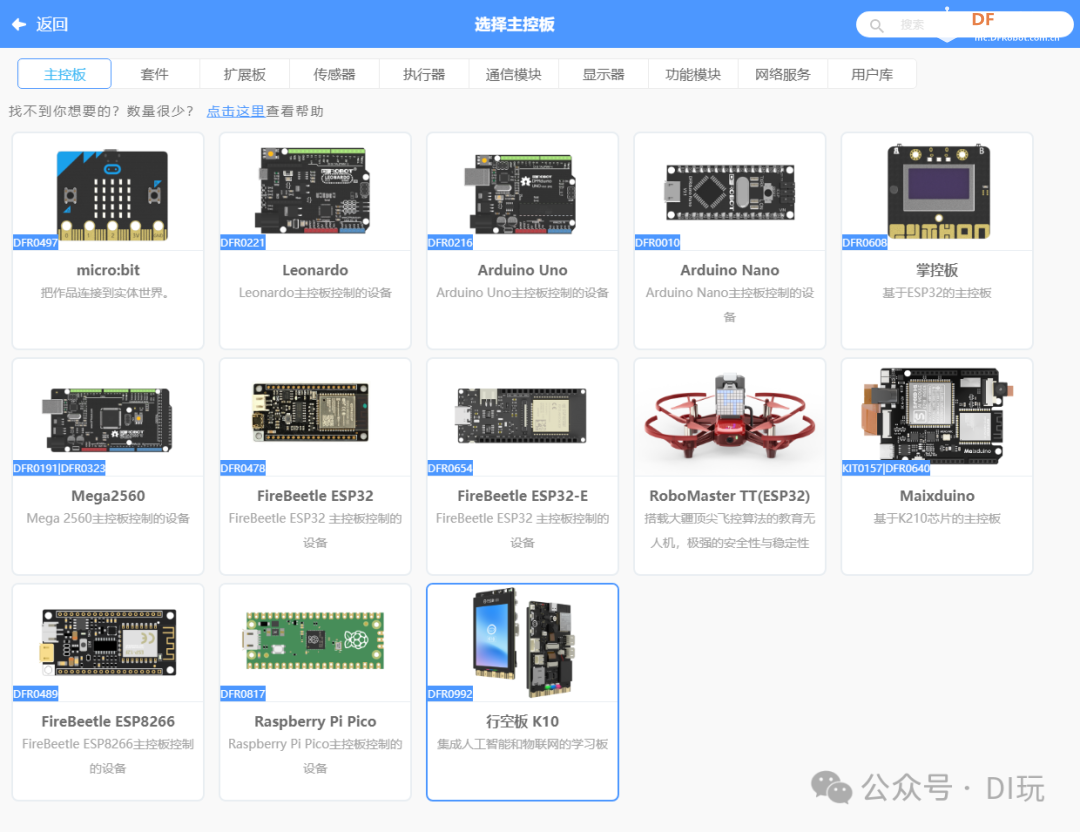Go back with the 返回 arrow icon

[x=19, y=25]
